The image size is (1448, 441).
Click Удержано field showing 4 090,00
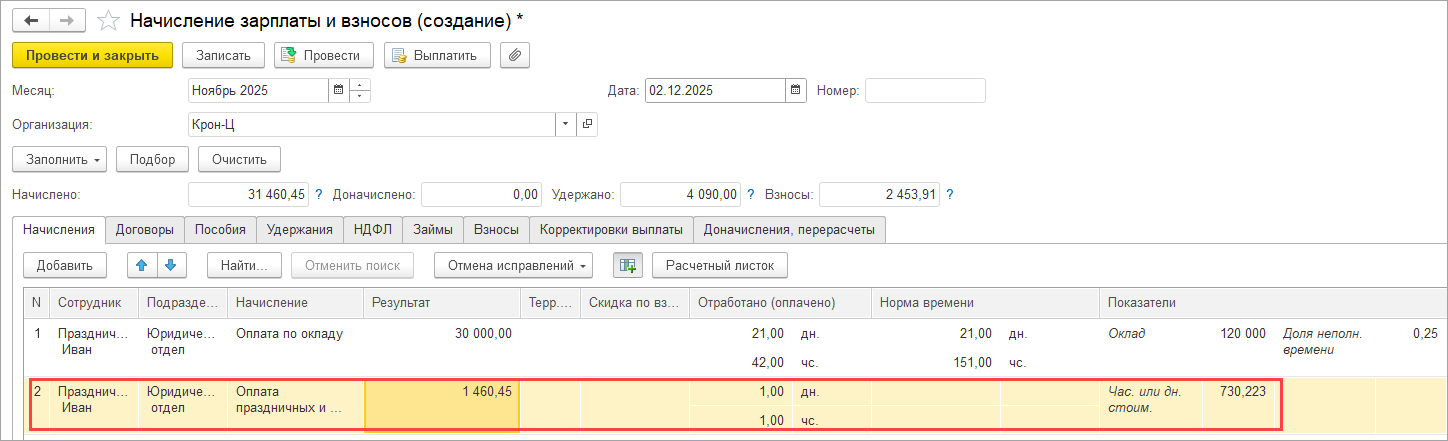tap(680, 194)
